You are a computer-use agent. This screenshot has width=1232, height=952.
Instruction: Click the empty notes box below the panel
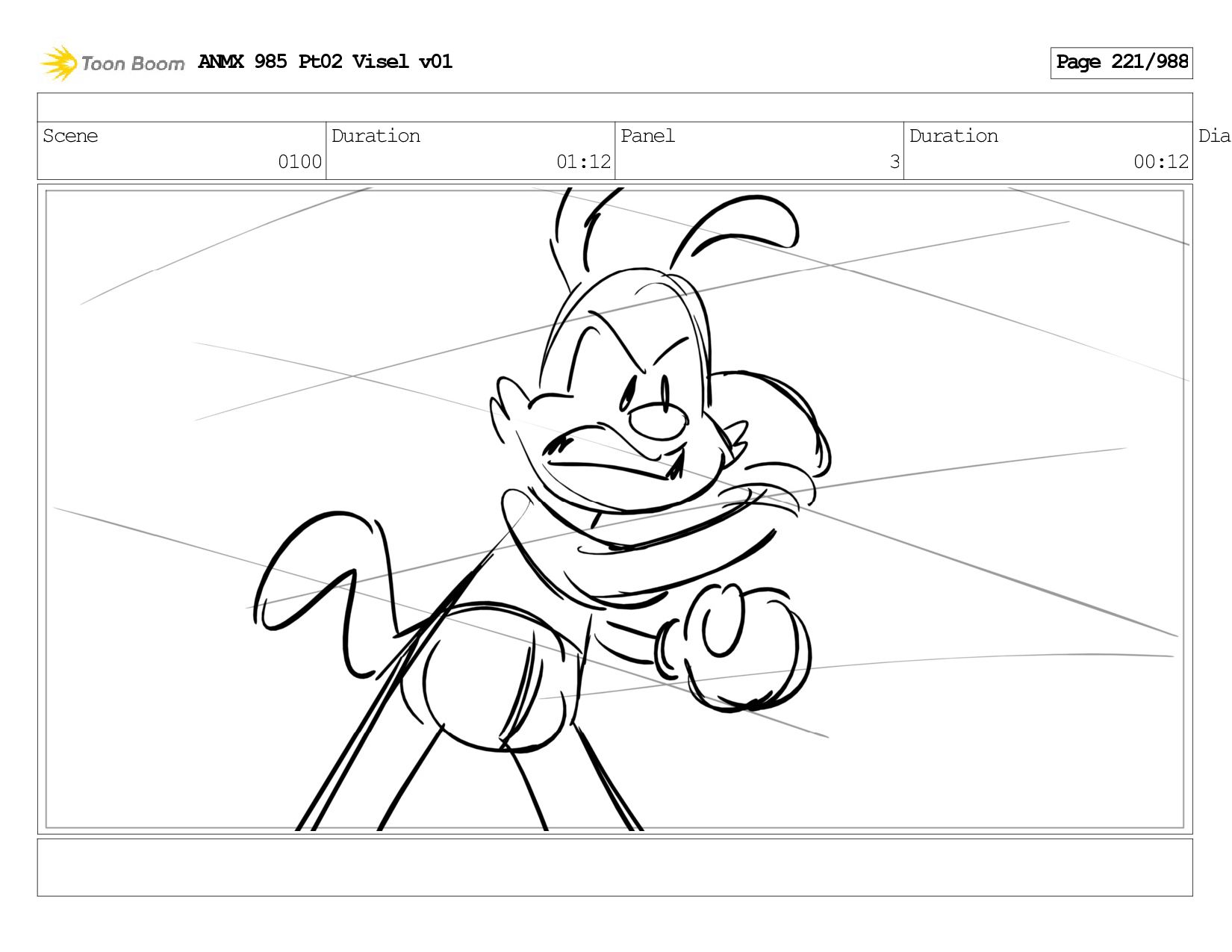[615, 867]
